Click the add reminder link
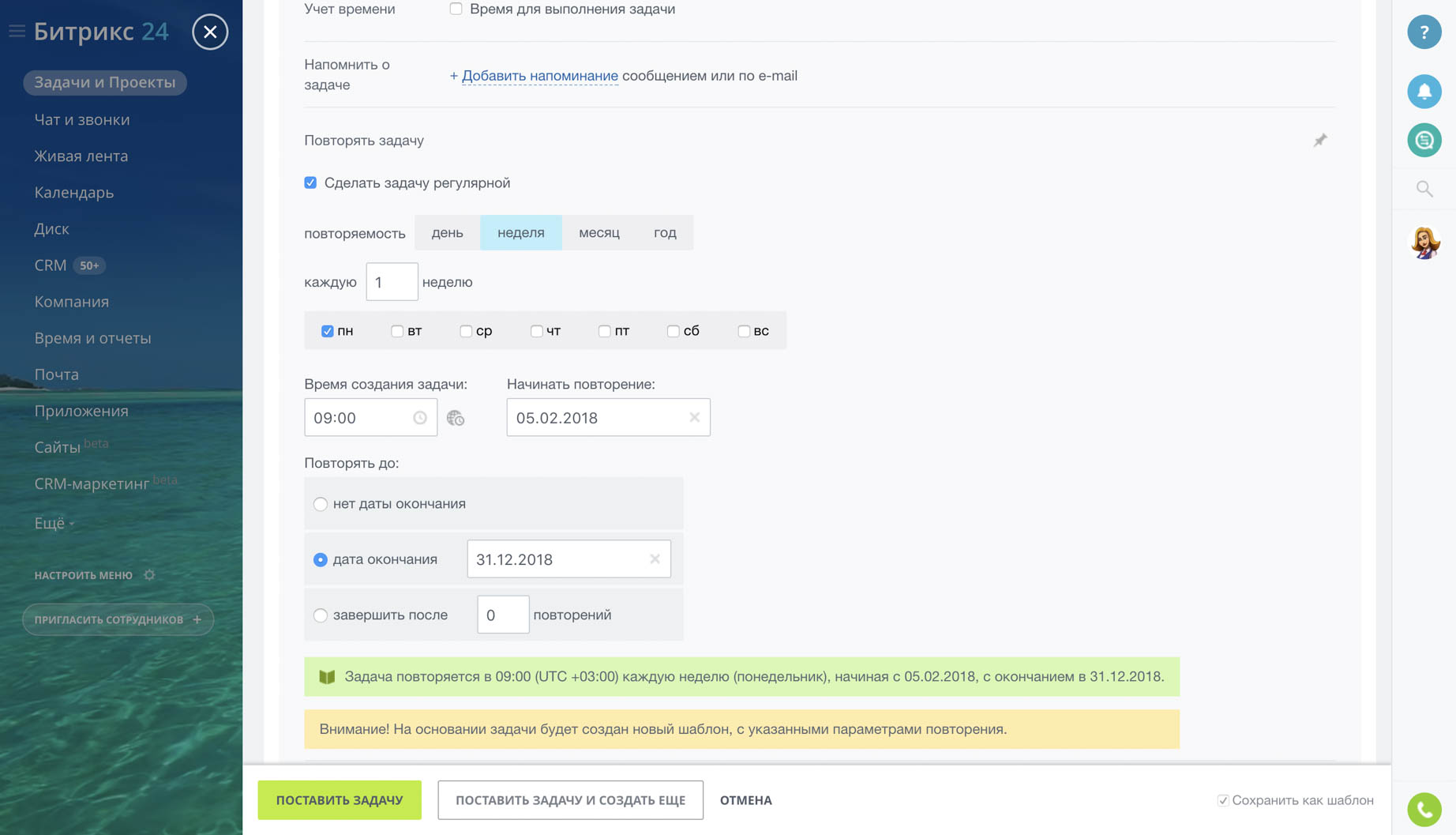This screenshot has width=1456, height=835. point(539,76)
